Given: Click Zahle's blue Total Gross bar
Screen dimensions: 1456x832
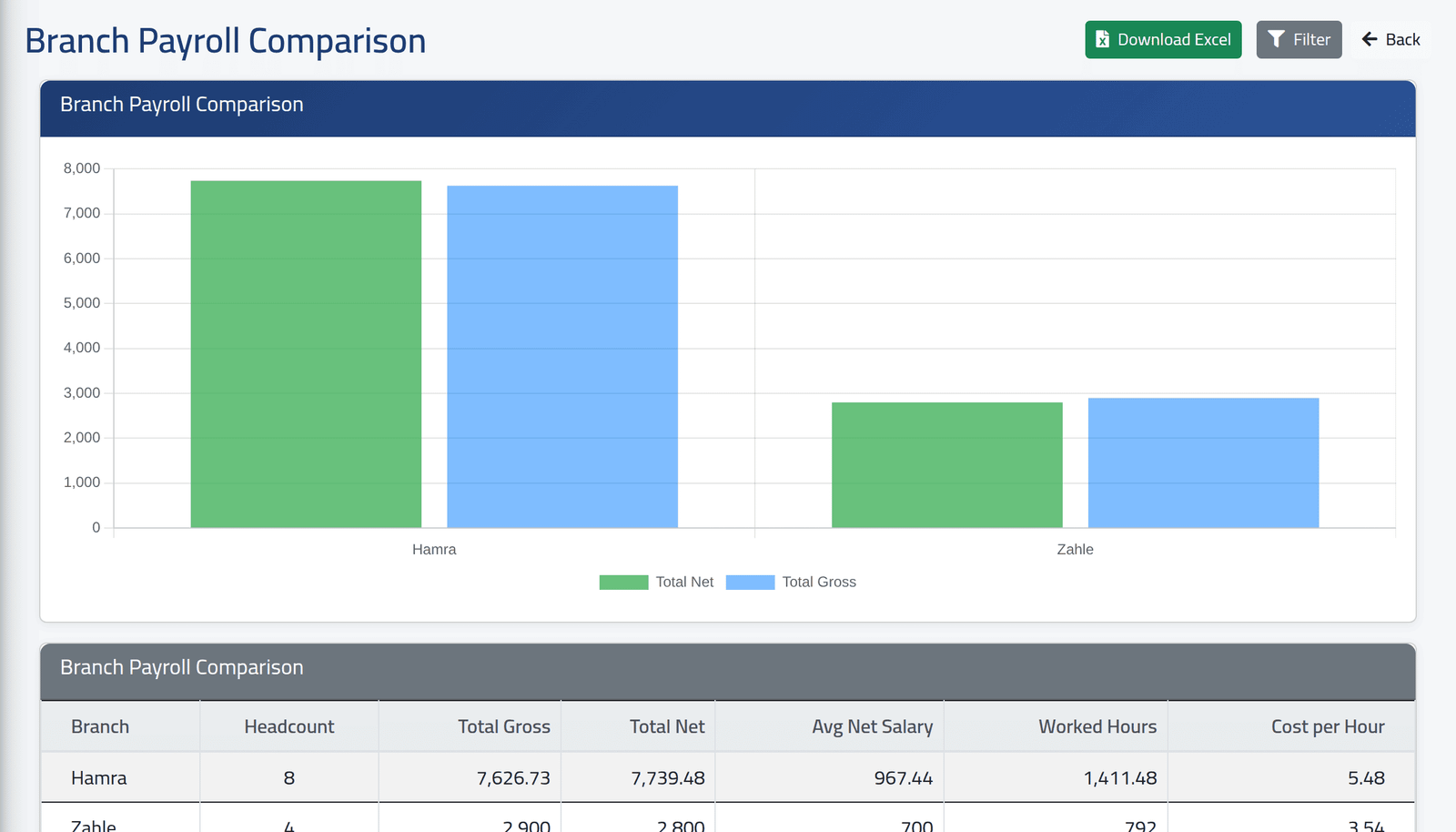Looking at the screenshot, I should coord(1203,462).
